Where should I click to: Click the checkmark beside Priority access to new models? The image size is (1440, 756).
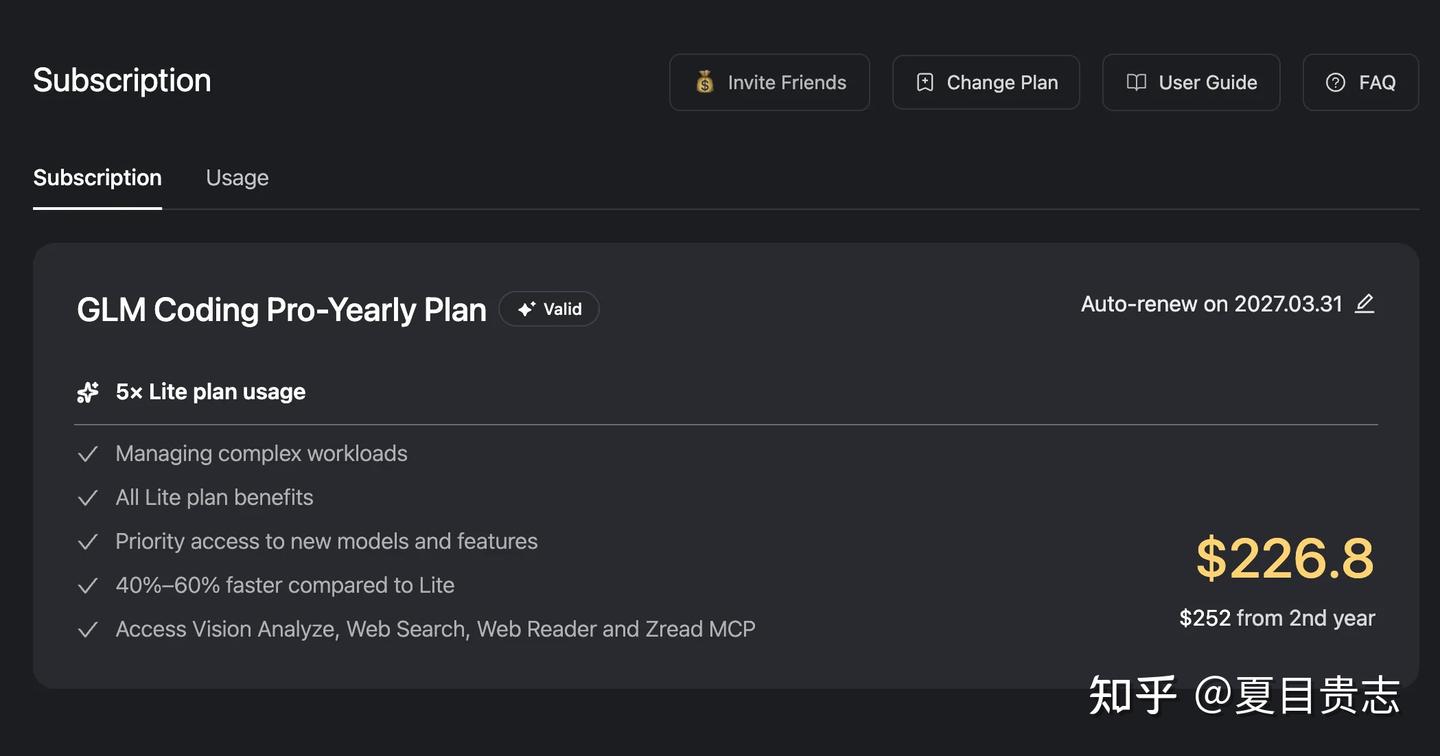tap(88, 542)
